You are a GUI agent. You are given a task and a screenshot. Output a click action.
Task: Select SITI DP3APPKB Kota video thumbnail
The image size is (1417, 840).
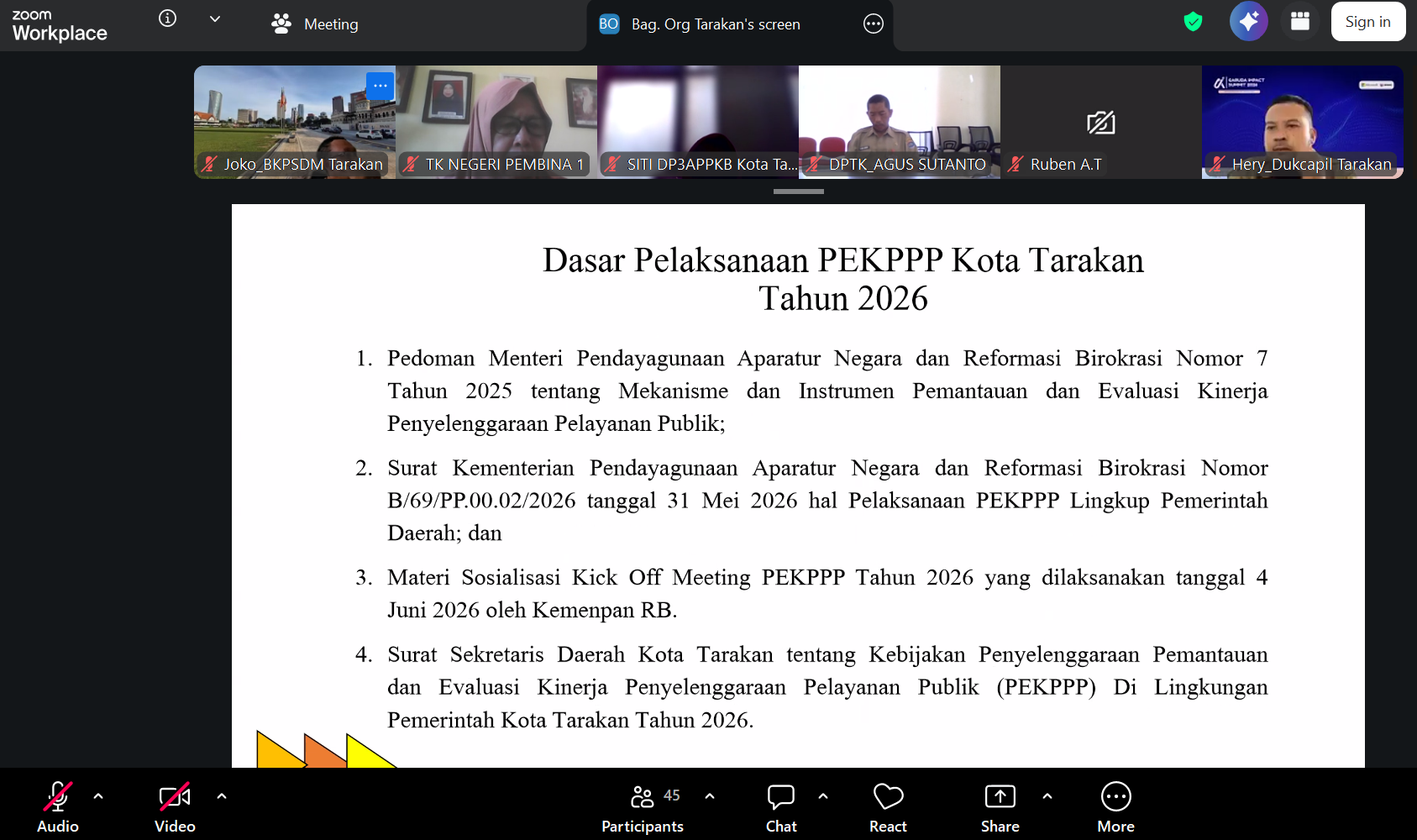pos(698,122)
